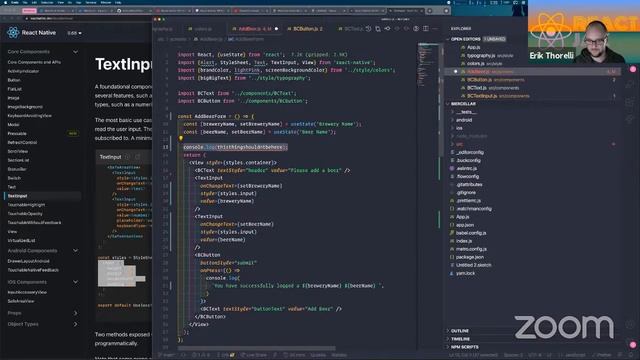Open ImageBackground docs link

(x=25, y=107)
